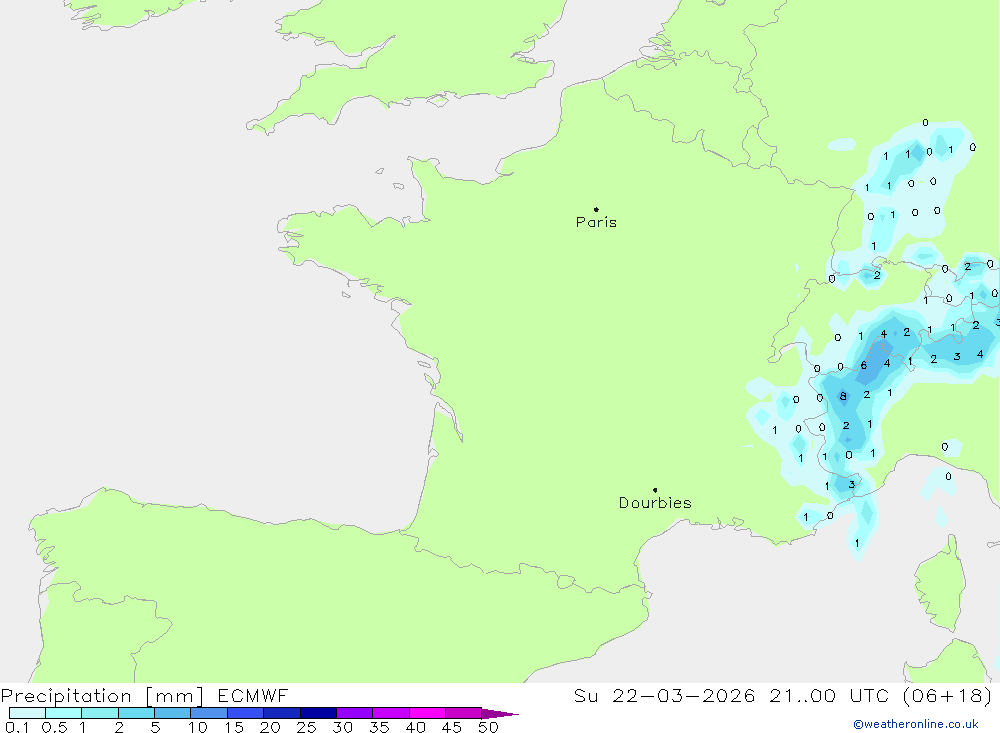Select the 10–15 mm legend swatch

pyautogui.click(x=209, y=713)
